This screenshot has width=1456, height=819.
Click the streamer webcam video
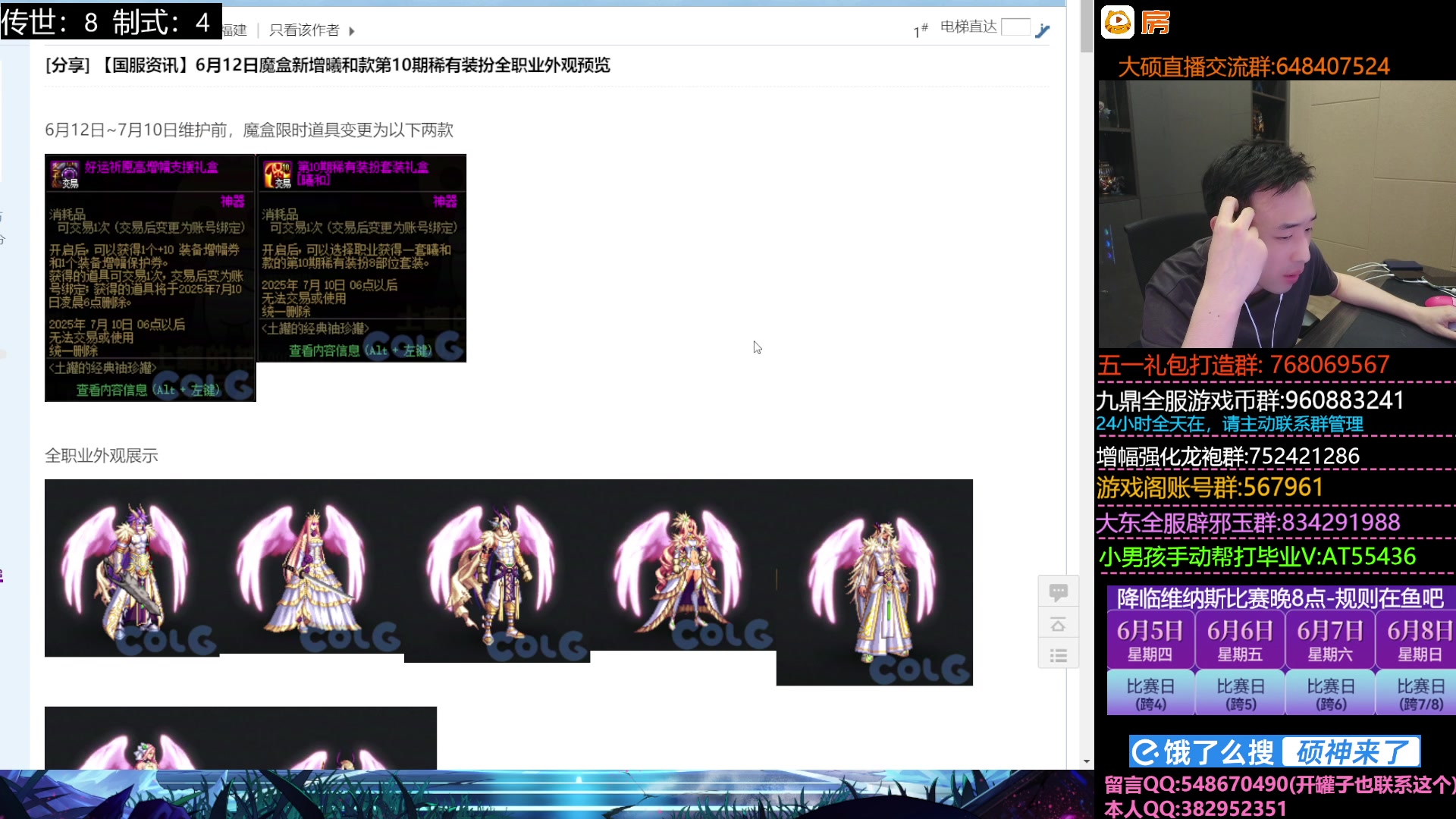1277,214
